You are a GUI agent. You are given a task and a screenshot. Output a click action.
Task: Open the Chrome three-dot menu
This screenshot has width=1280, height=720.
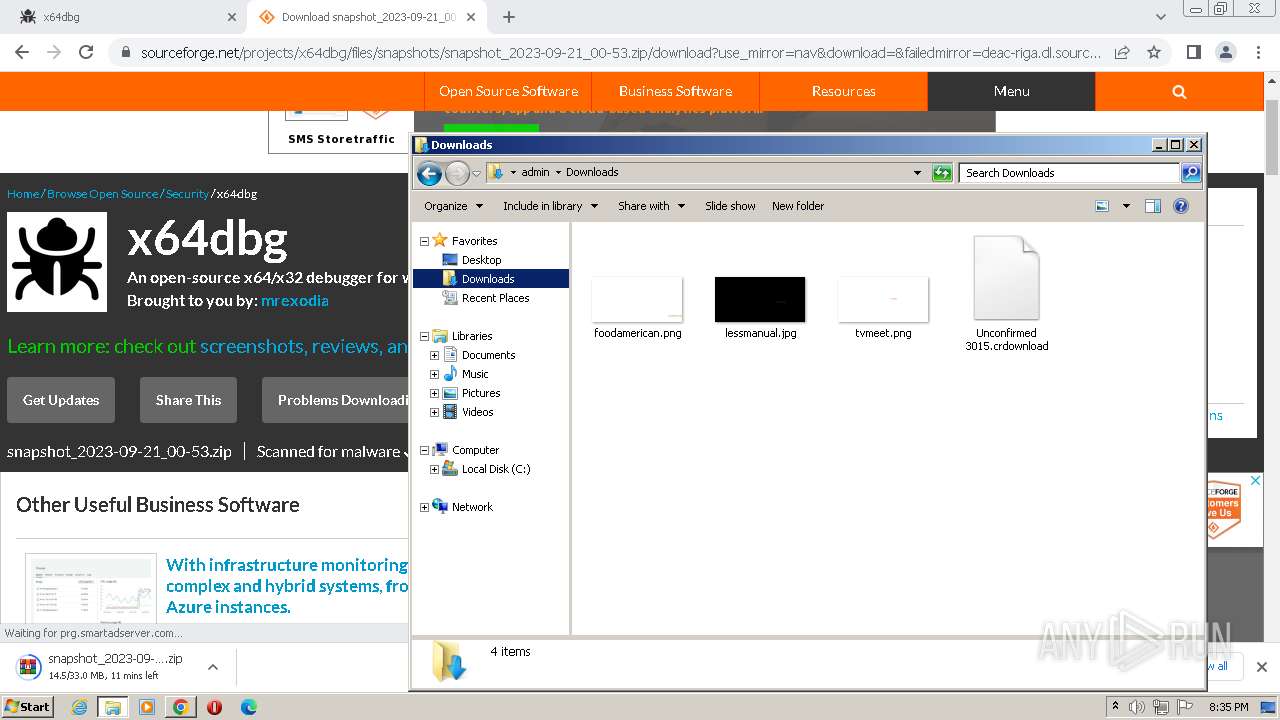[x=1257, y=52]
